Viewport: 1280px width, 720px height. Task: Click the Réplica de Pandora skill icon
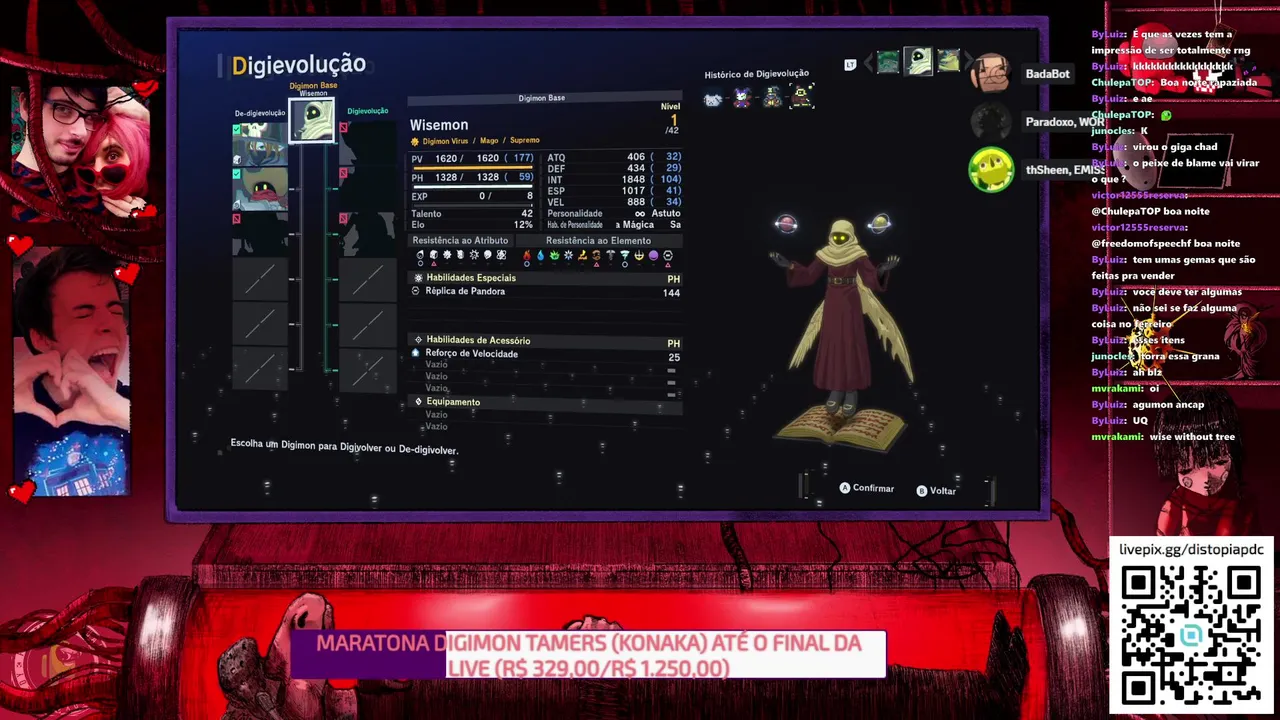pyautogui.click(x=416, y=291)
